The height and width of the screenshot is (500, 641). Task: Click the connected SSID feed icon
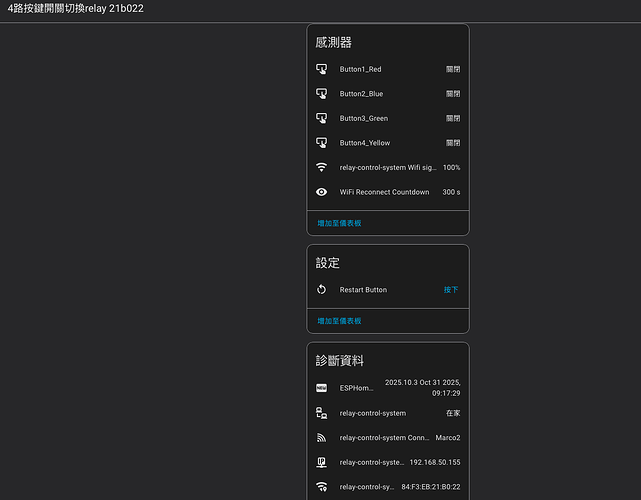(322, 437)
